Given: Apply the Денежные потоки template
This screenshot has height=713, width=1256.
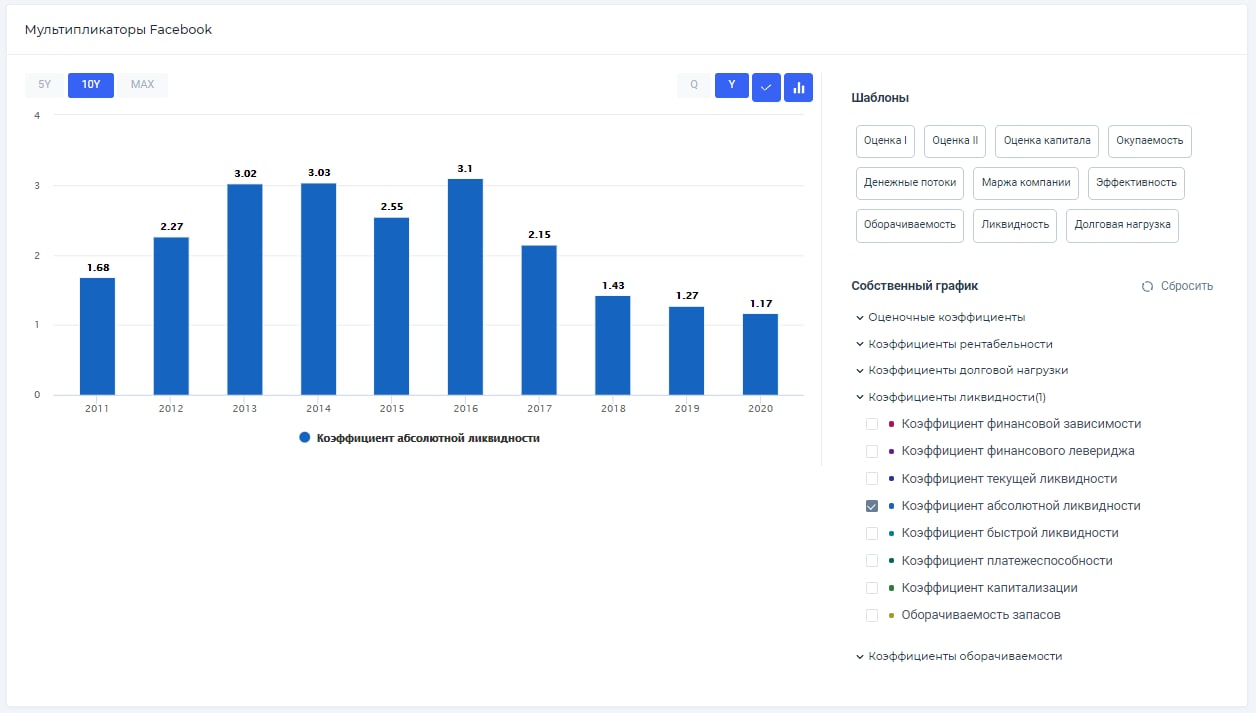Looking at the screenshot, I should click(x=910, y=183).
